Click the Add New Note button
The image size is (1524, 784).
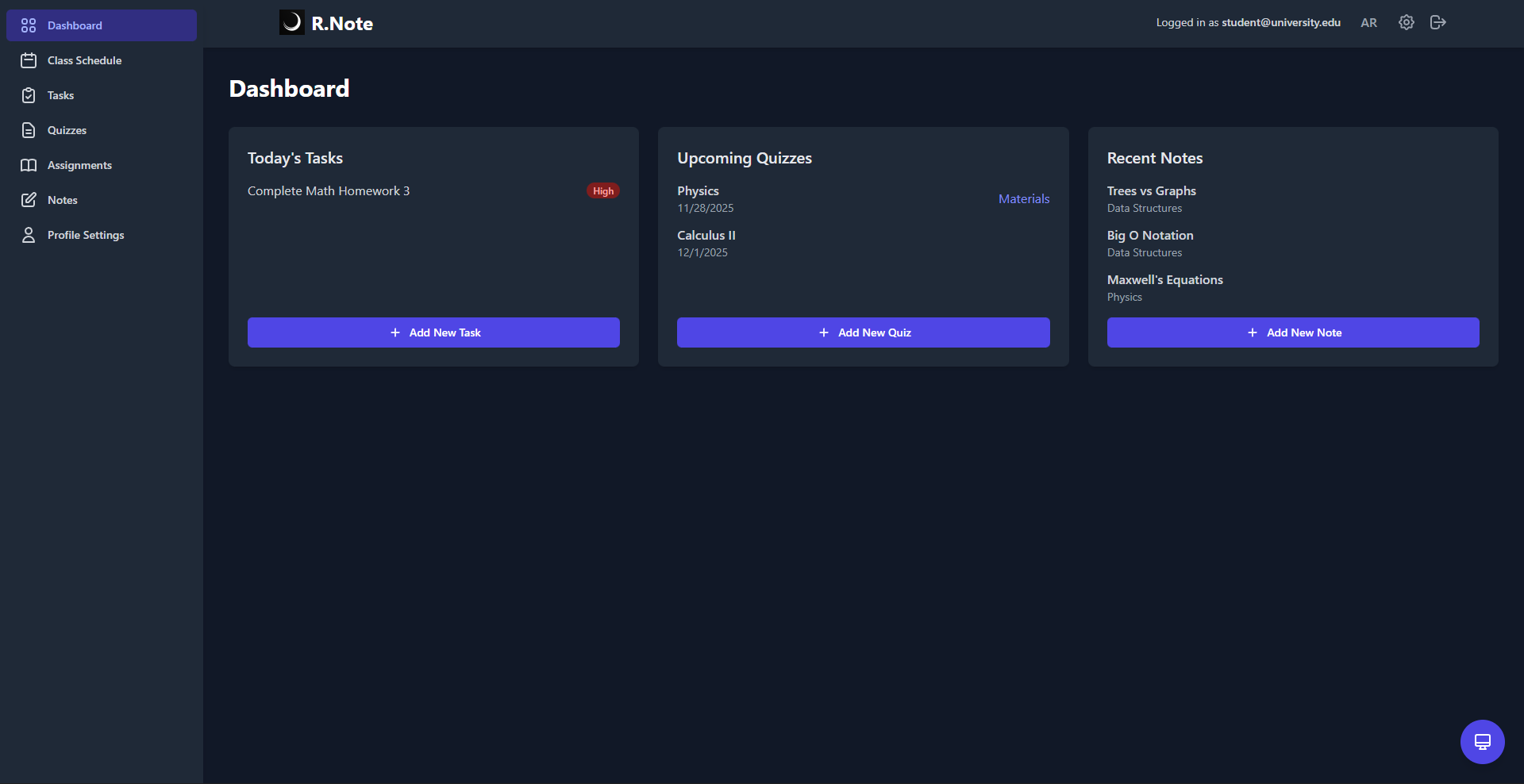point(1293,332)
